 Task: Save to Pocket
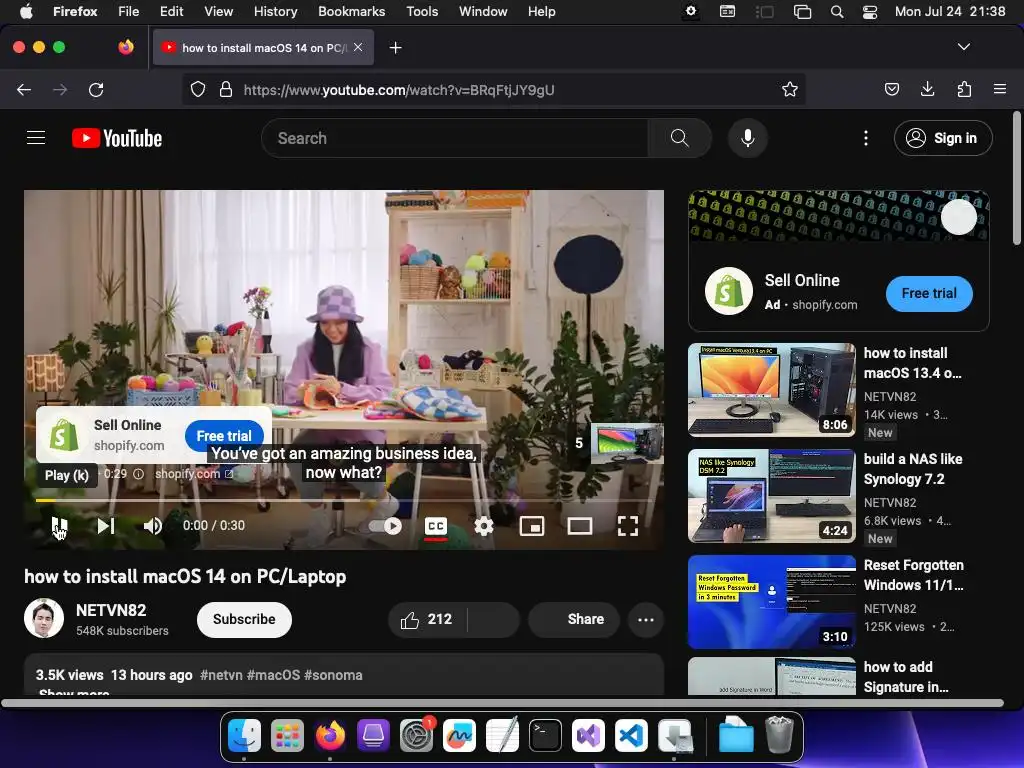[x=891, y=89]
